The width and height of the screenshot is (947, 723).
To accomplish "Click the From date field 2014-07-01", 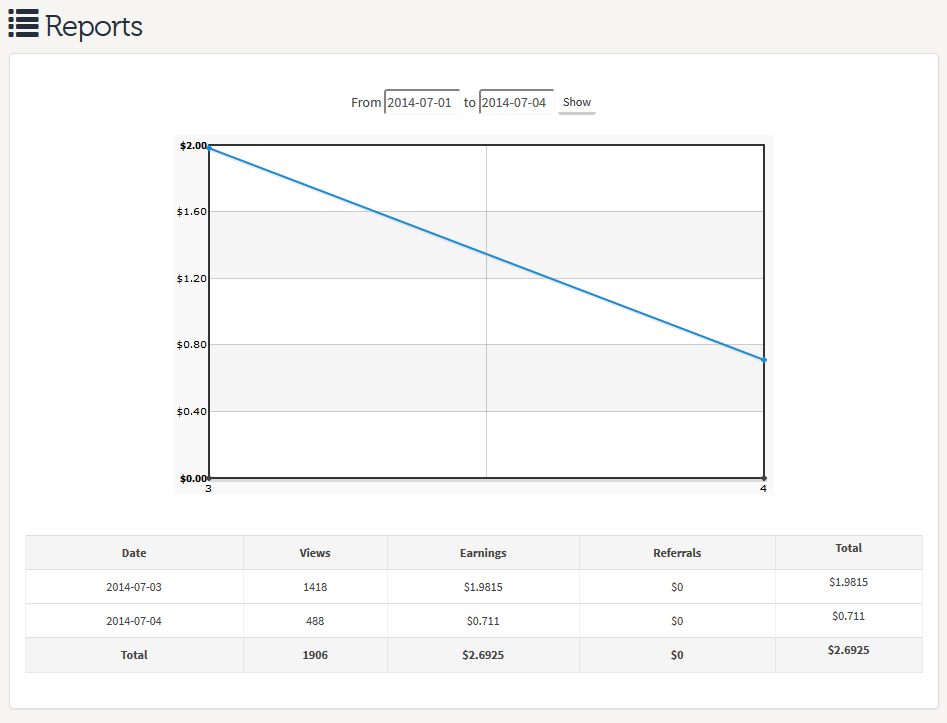I will [422, 102].
